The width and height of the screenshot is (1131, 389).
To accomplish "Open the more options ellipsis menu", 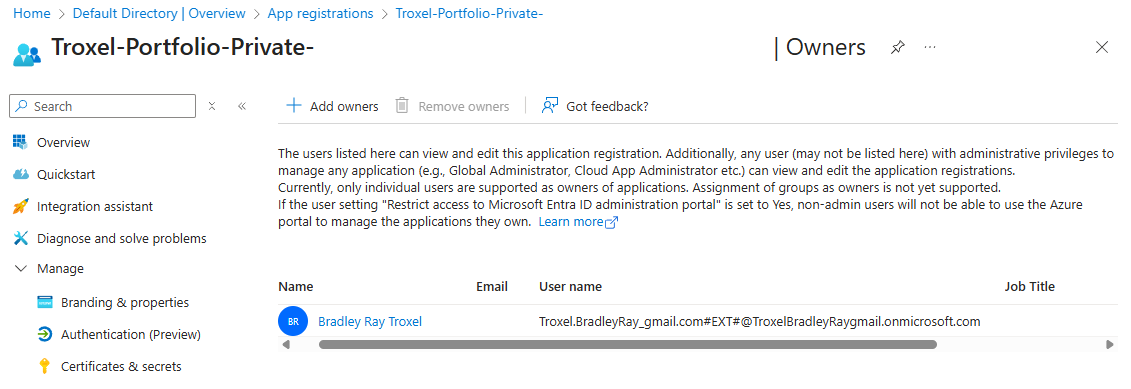I will pos(930,47).
